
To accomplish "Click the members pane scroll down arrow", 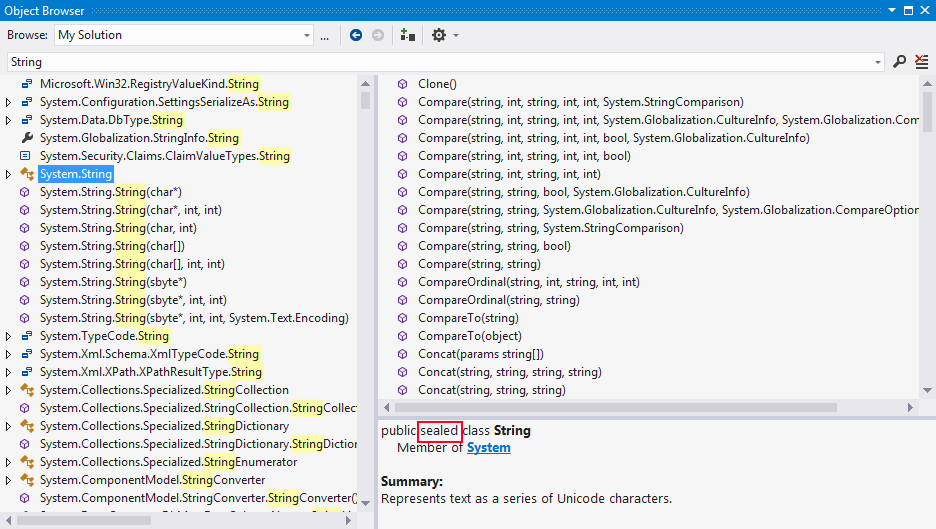I will pos(927,390).
